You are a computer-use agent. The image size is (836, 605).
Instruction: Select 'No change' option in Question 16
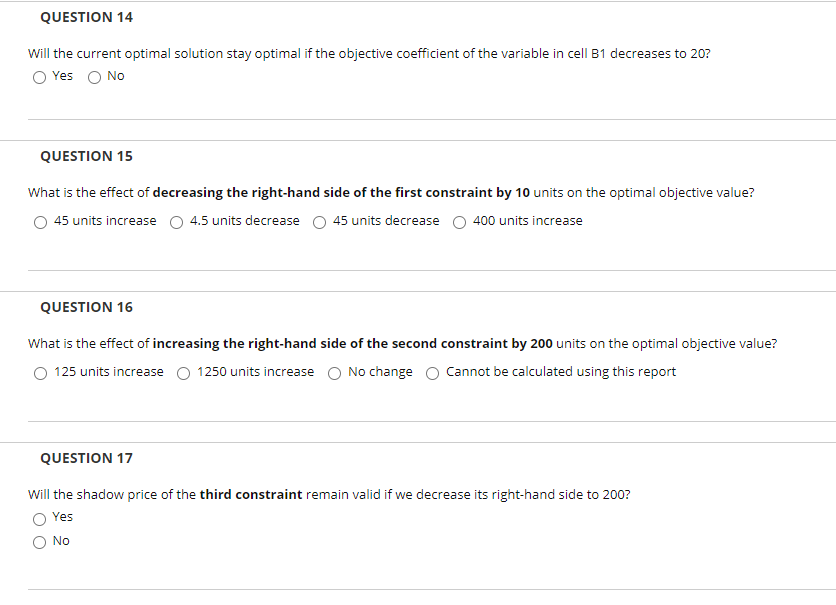pos(333,372)
